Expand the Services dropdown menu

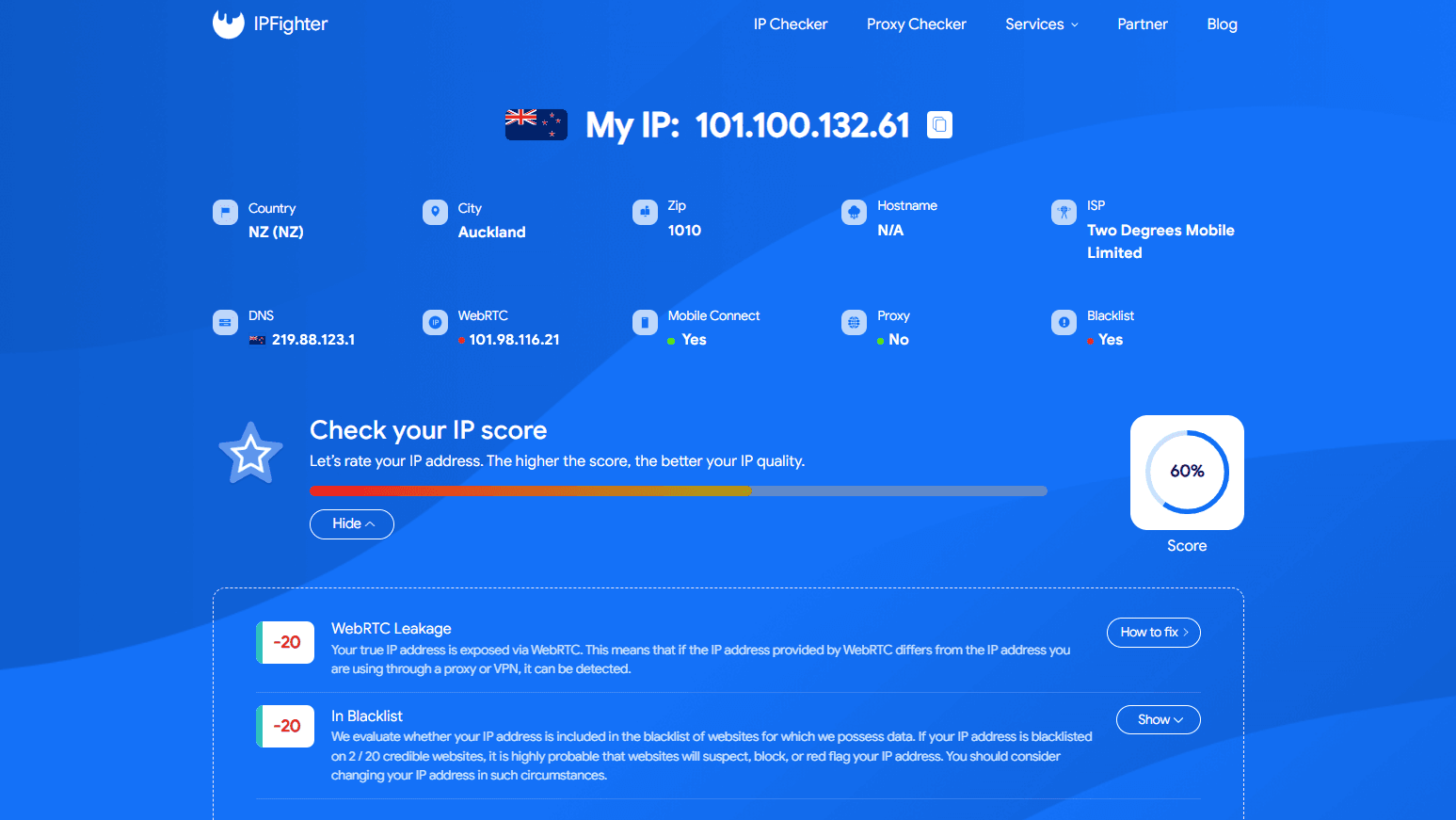(x=1042, y=24)
